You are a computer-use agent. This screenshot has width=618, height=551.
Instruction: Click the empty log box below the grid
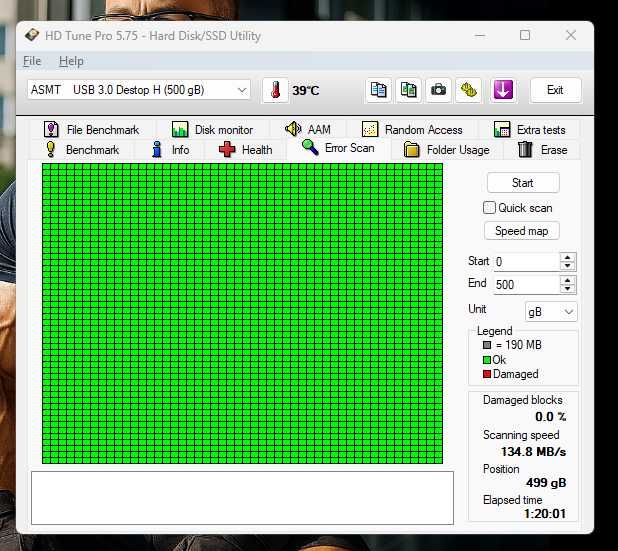pos(242,498)
